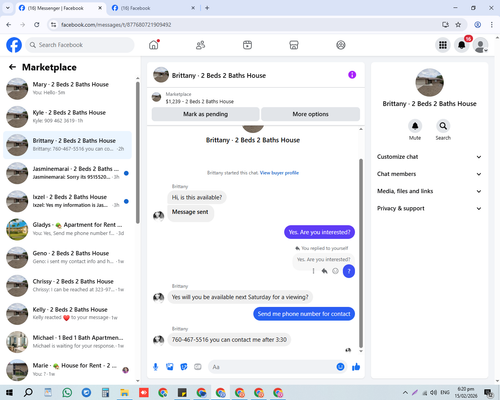This screenshot has width=500, height=400.
Task: Click the Mark as pending button
Action: coord(205,114)
